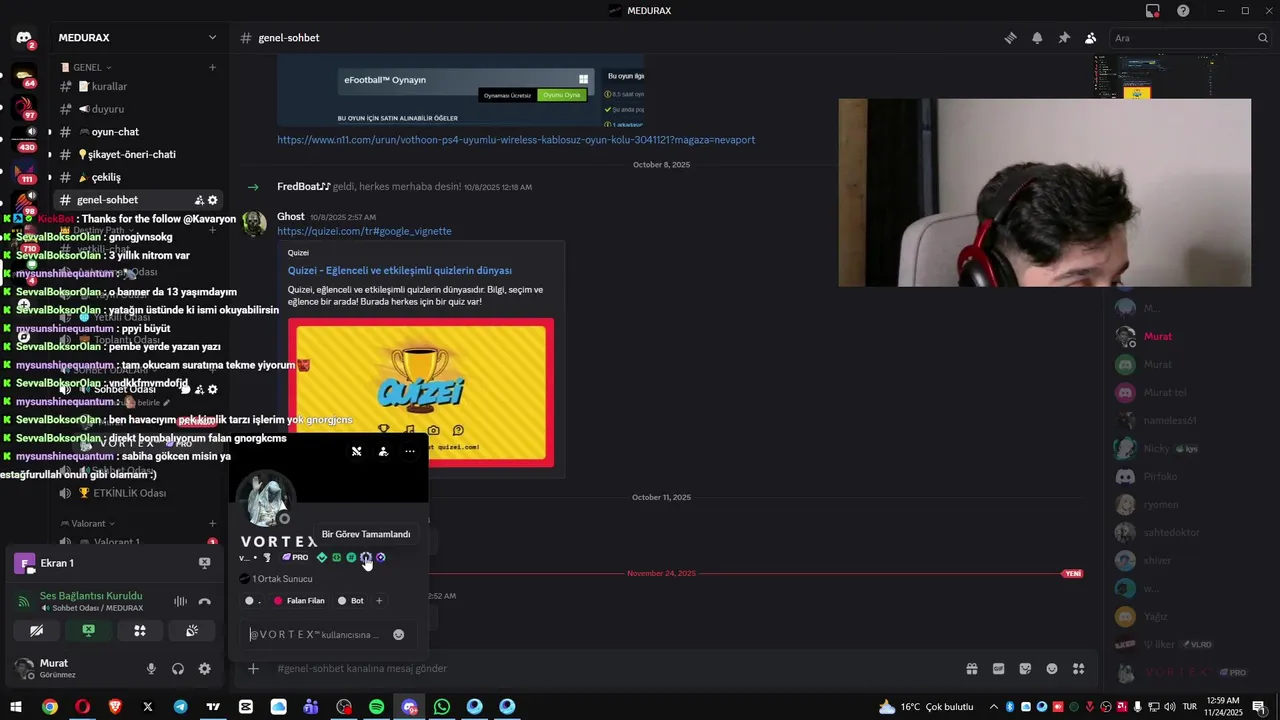Open the apps launcher in the chat bar
The image size is (1280, 720).
point(1079,668)
